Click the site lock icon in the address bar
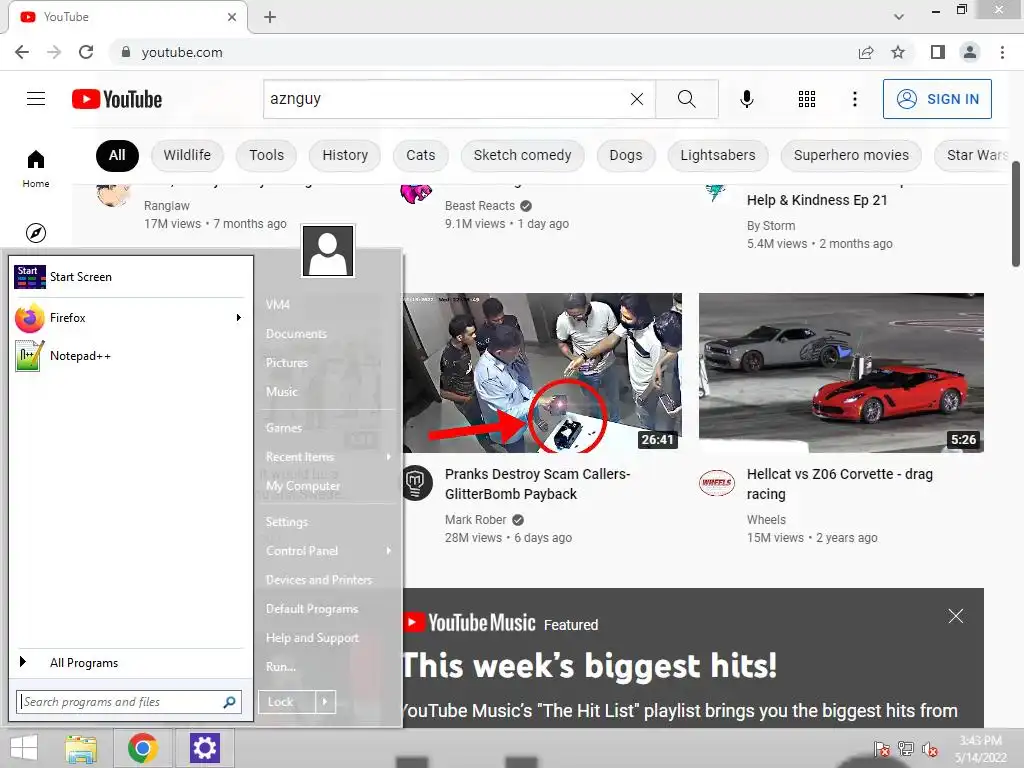 [126, 52]
